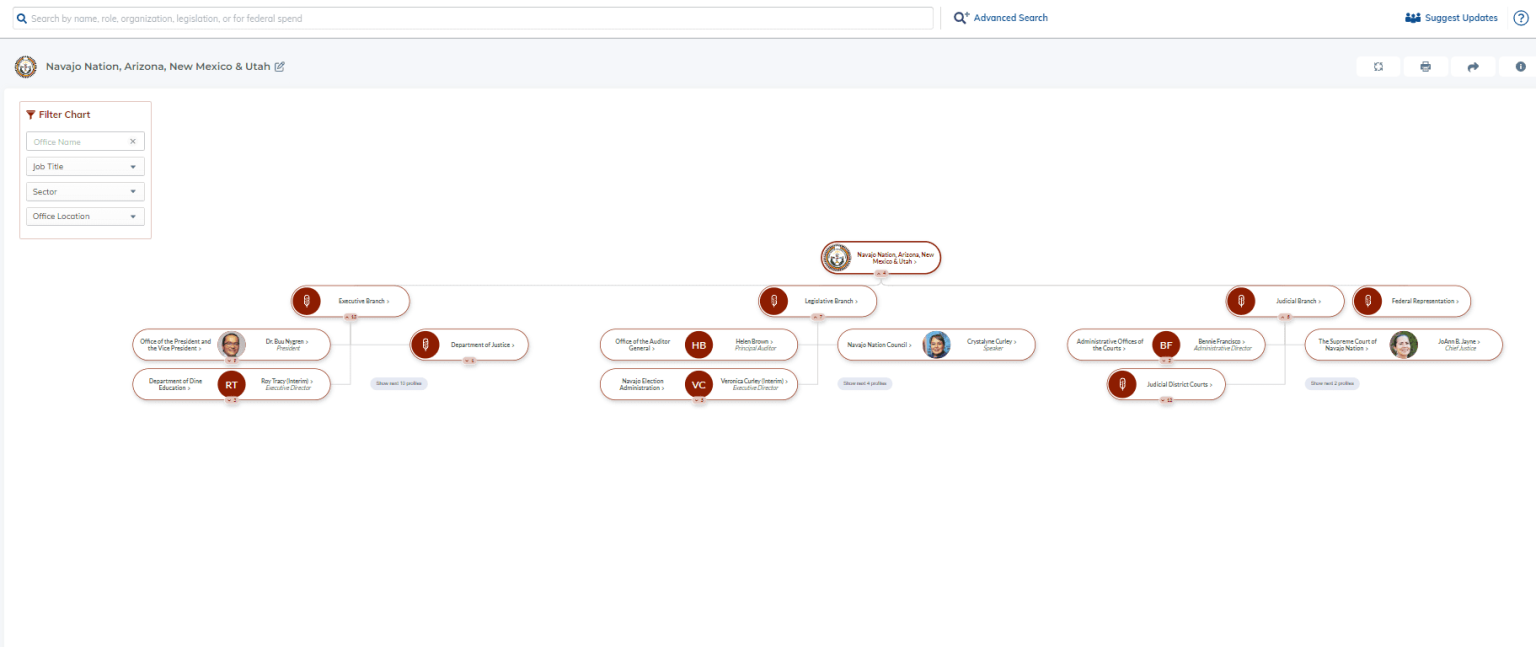Collapse the Executive Branch child count toggle
This screenshot has width=1536, height=647.
351,317
